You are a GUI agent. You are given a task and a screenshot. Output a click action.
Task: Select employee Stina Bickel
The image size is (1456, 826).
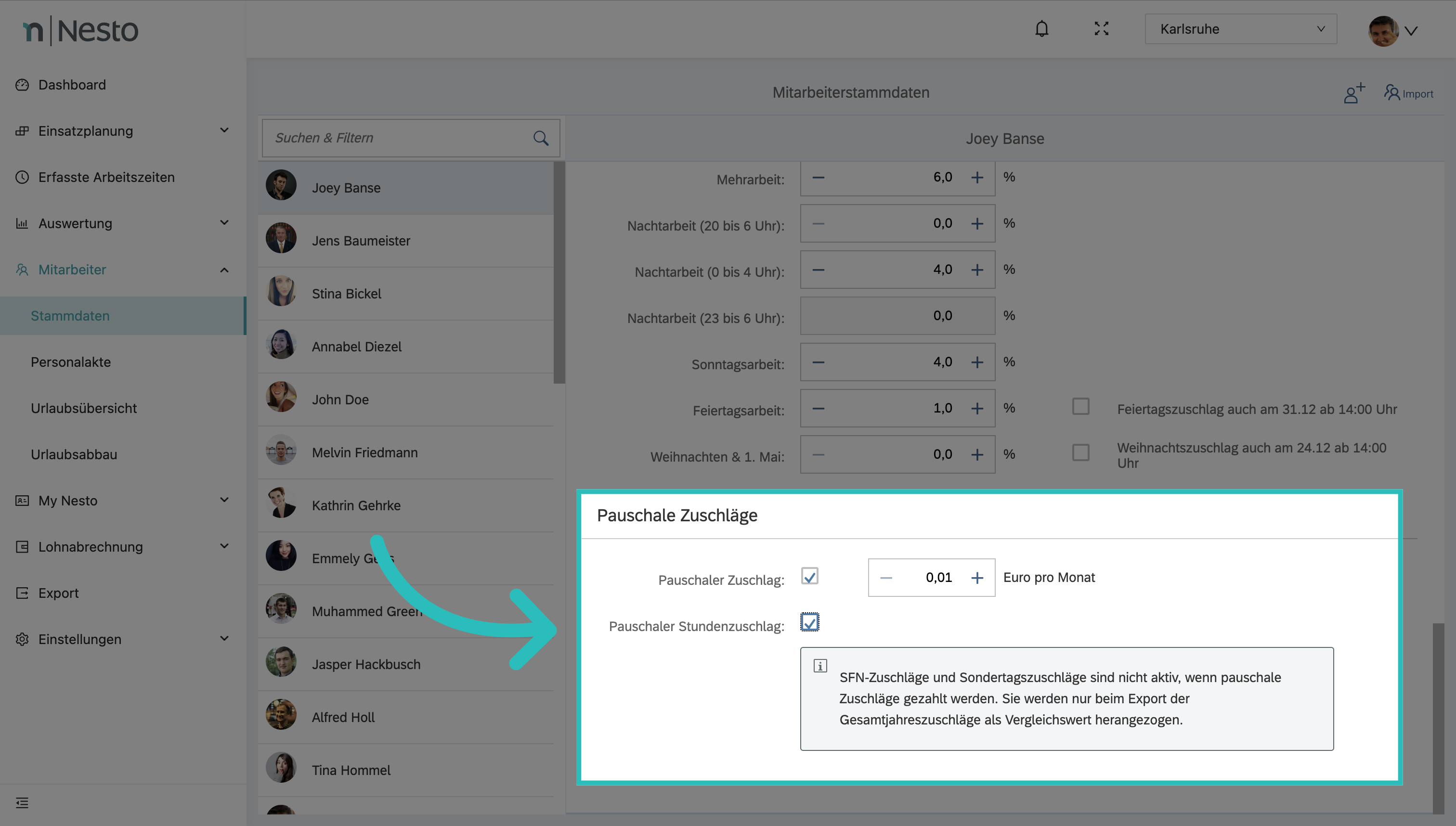tap(346, 294)
